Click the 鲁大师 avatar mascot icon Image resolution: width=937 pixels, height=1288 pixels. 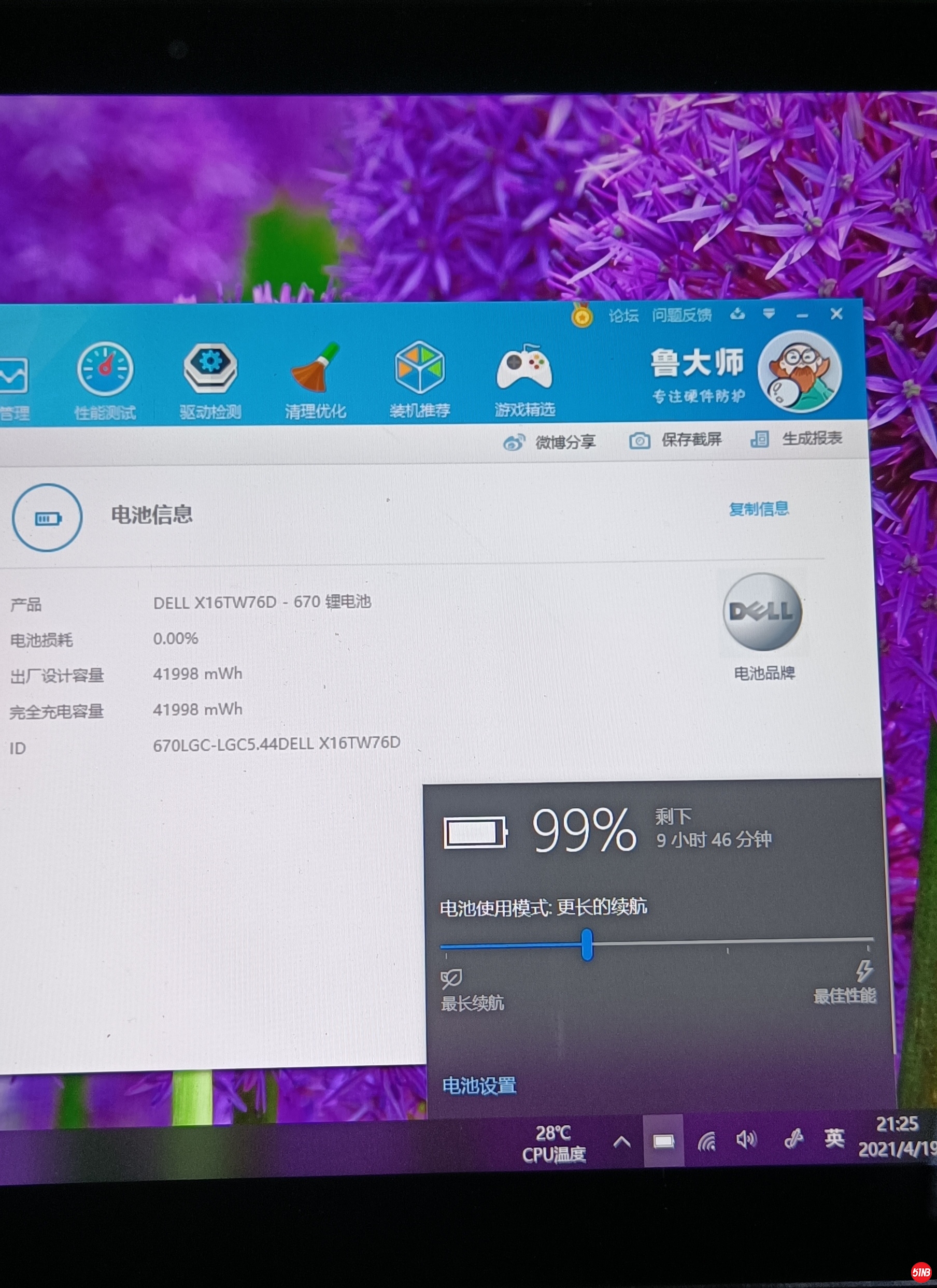(800, 371)
